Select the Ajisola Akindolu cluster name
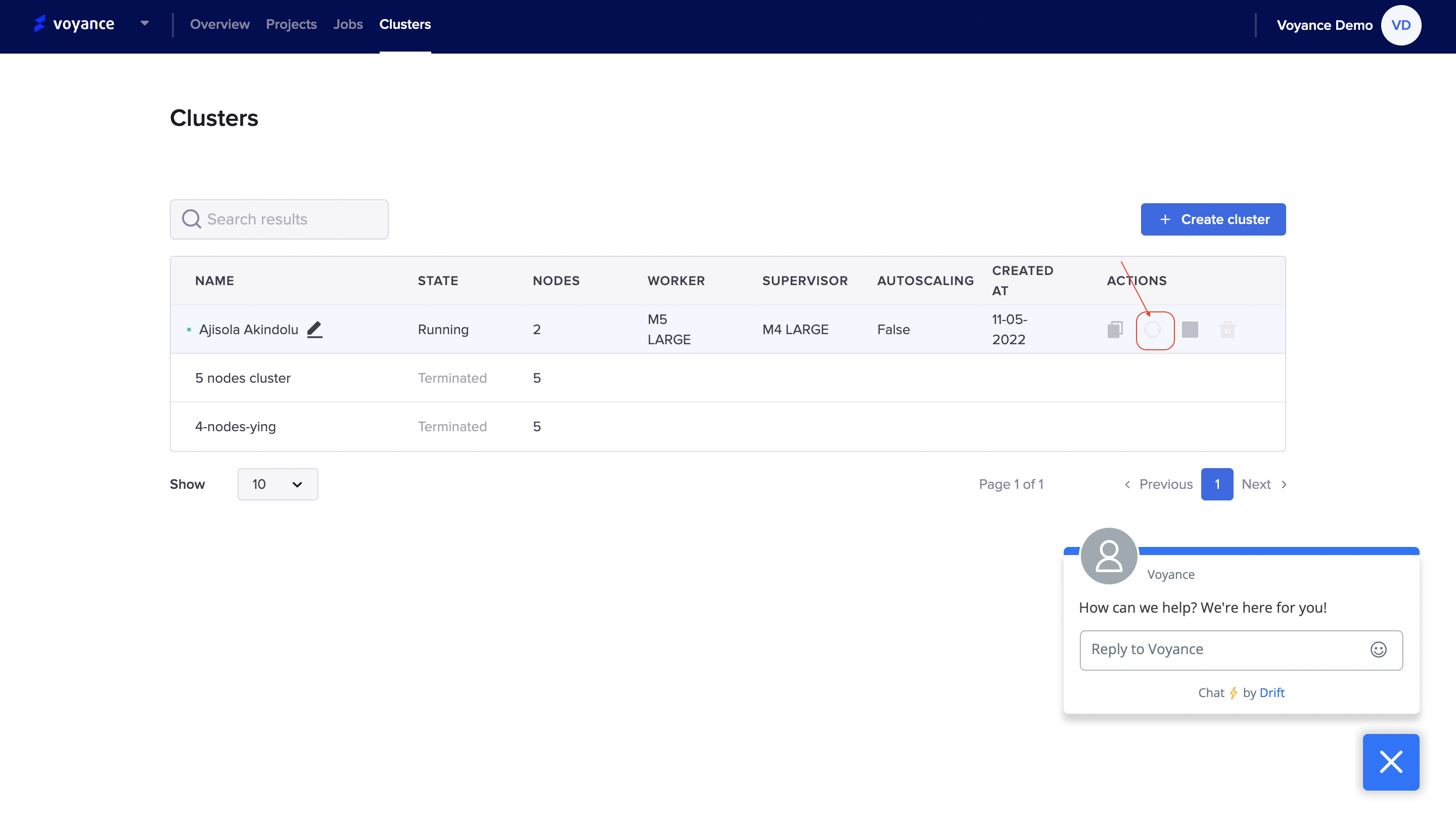This screenshot has height=827, width=1456. pyautogui.click(x=248, y=330)
